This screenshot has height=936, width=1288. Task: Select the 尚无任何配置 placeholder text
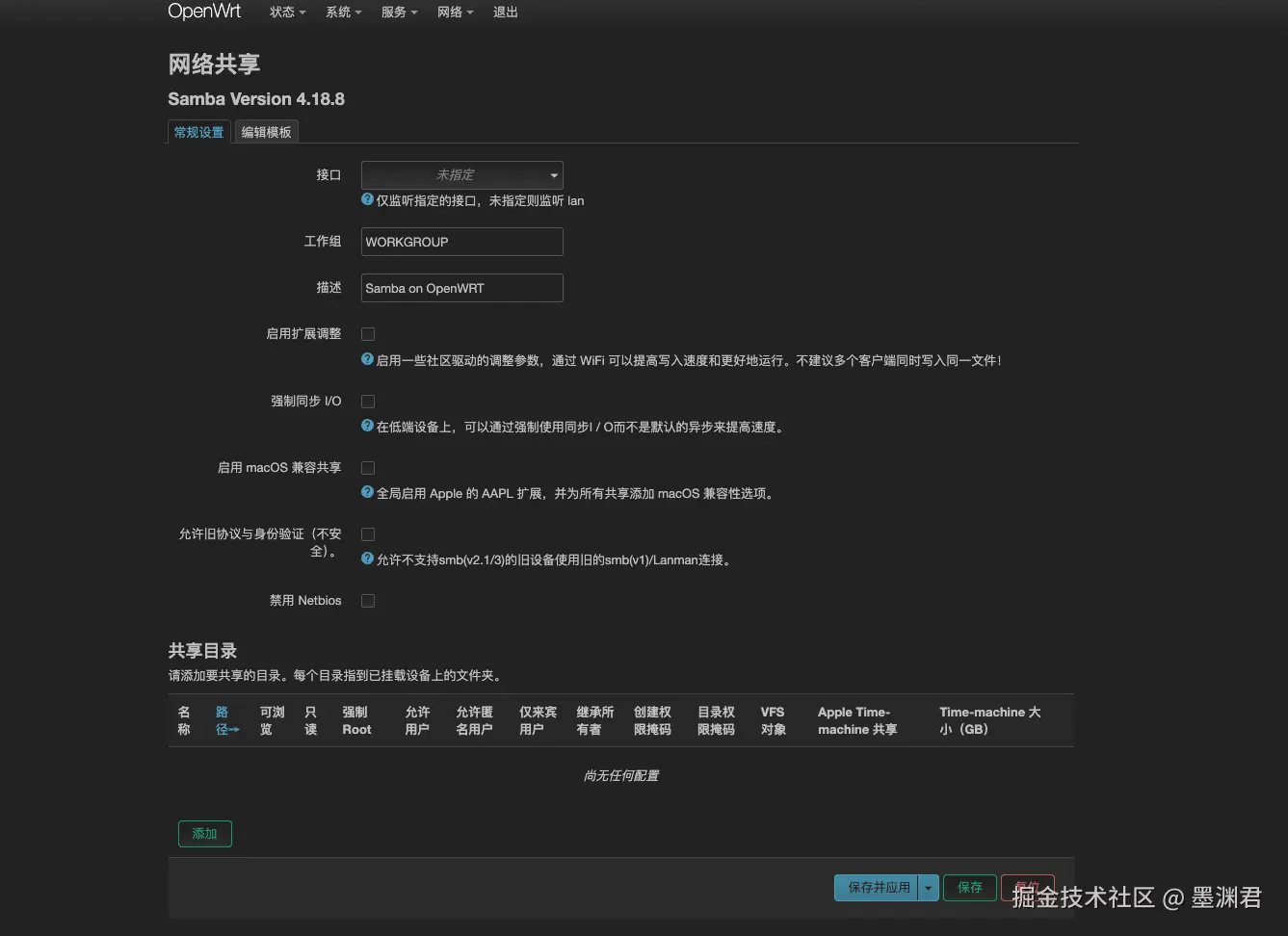[x=621, y=776]
